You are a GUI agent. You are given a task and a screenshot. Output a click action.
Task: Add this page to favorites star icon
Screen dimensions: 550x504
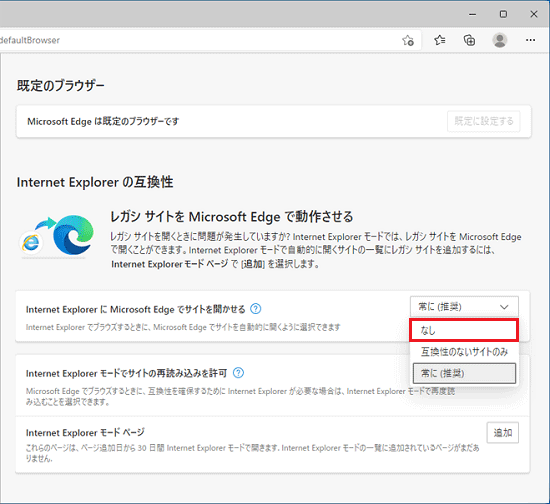(408, 41)
